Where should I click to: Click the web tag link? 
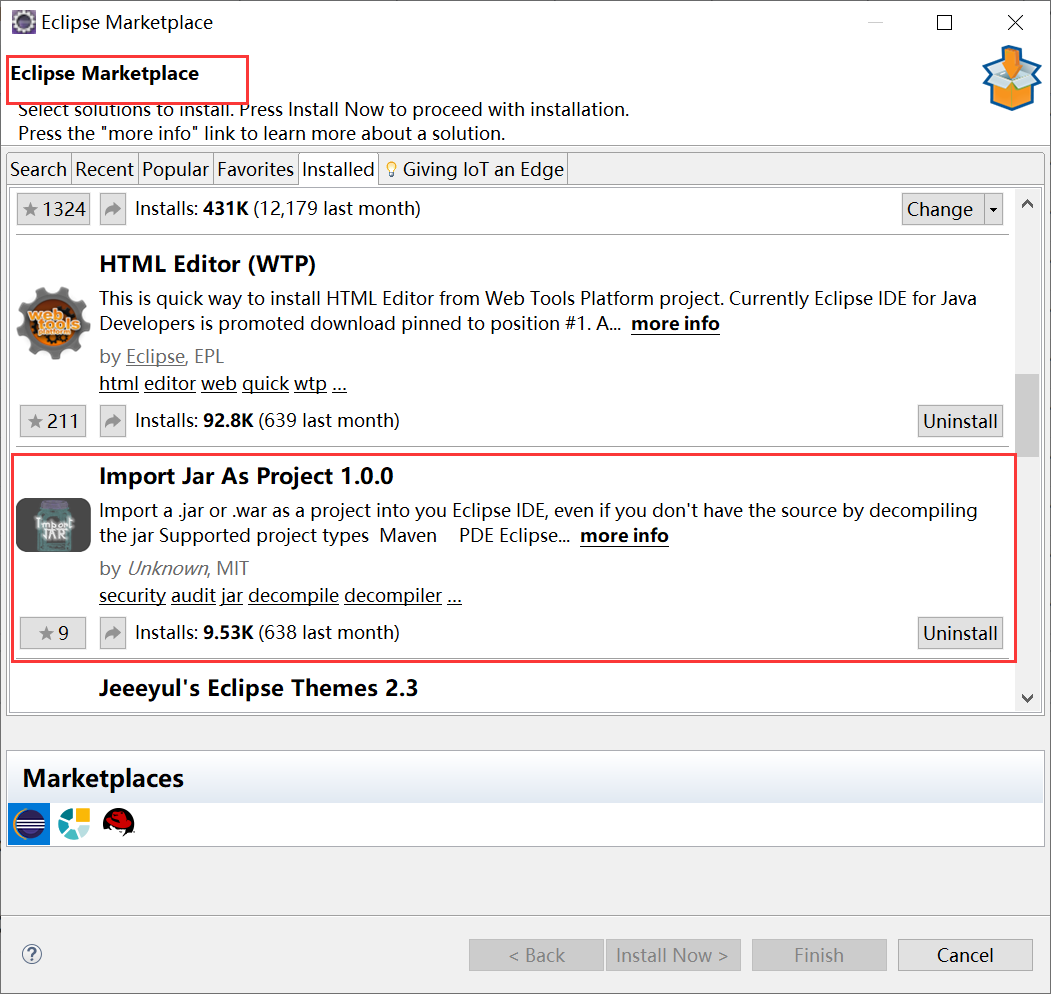pyautogui.click(x=219, y=383)
